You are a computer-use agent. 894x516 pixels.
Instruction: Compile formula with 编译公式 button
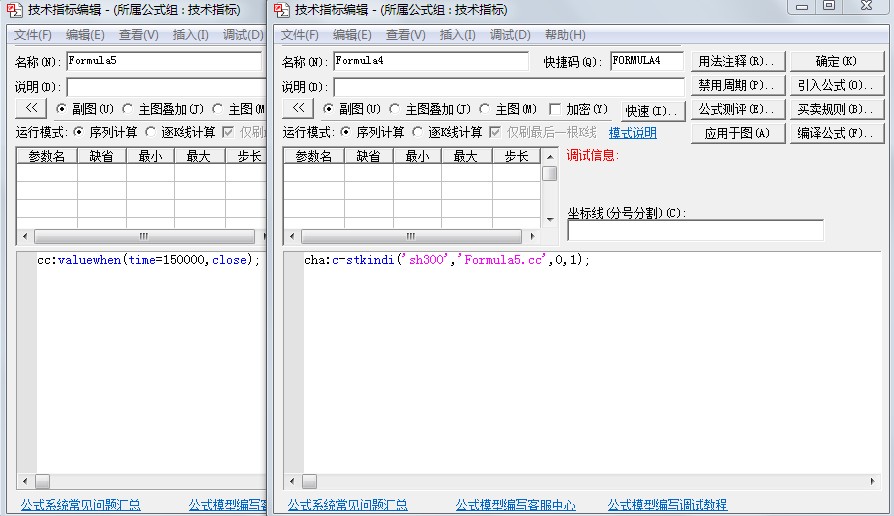coord(837,134)
